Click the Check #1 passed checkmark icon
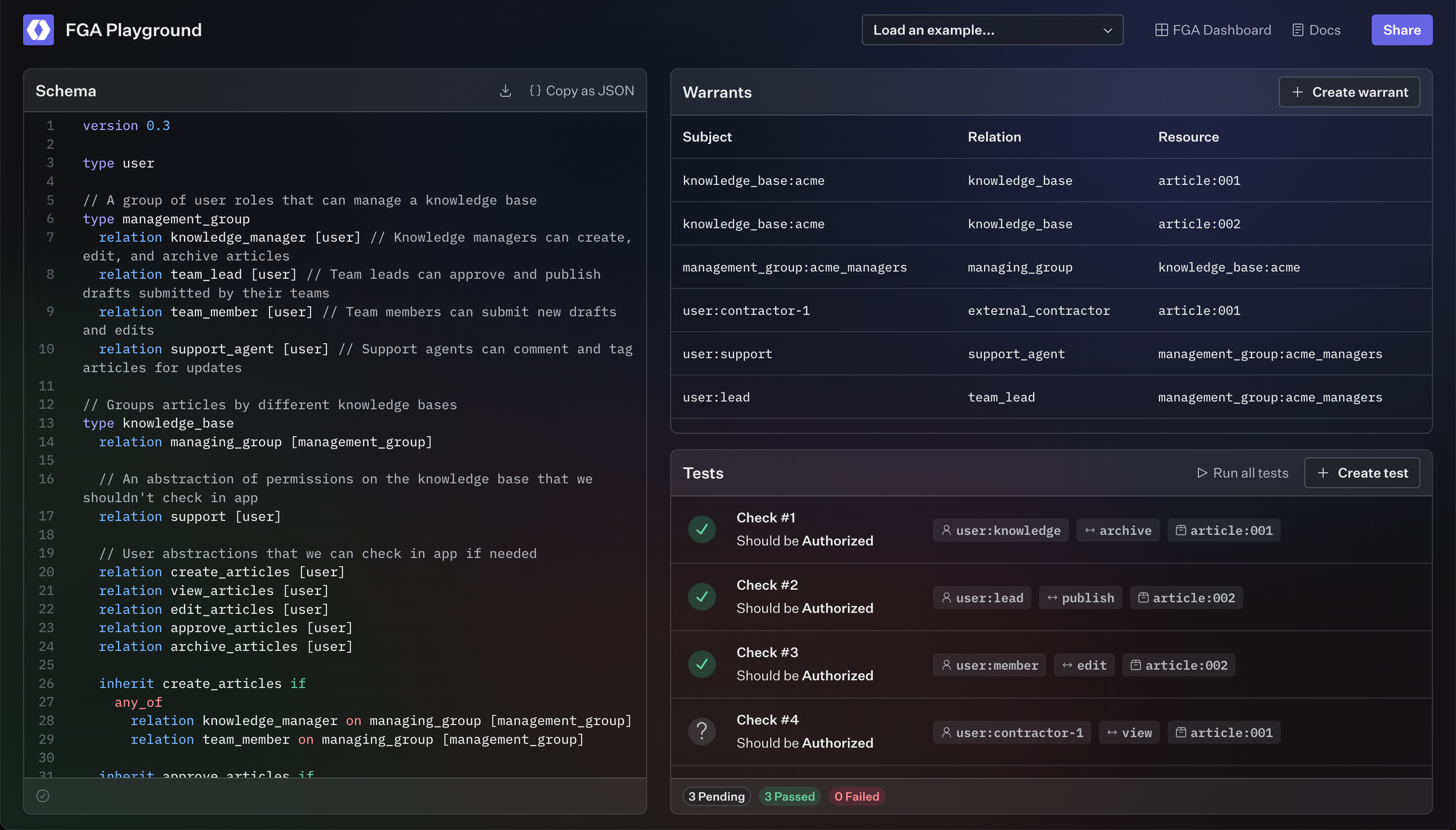 click(x=702, y=530)
